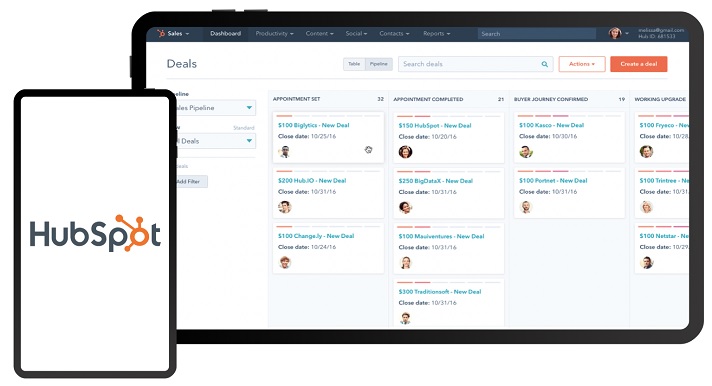Click the Close date 10/30/16 on the Kasco card
Image resolution: width=712 pixels, height=386 pixels.
coord(548,136)
